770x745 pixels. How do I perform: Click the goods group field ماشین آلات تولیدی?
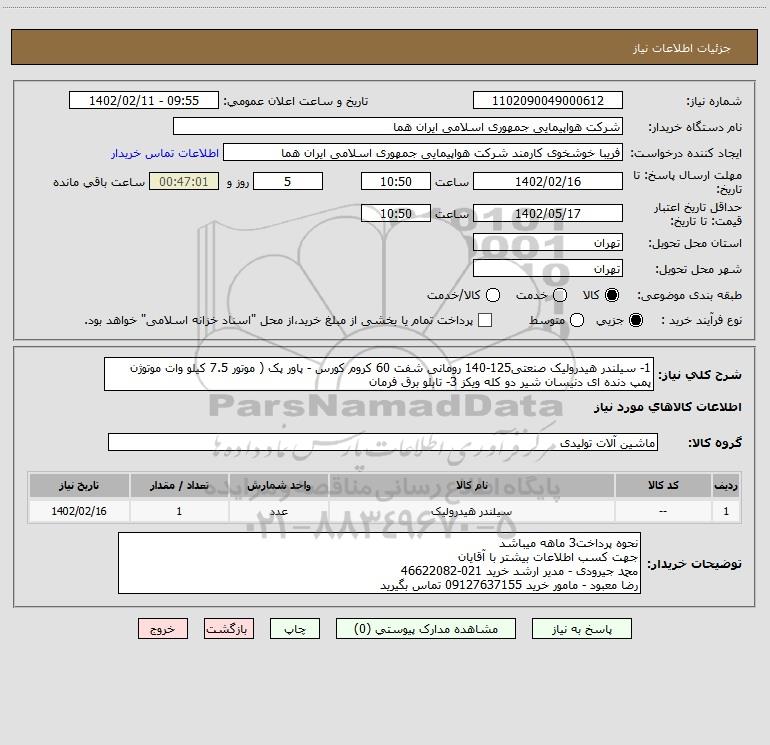[x=383, y=442]
